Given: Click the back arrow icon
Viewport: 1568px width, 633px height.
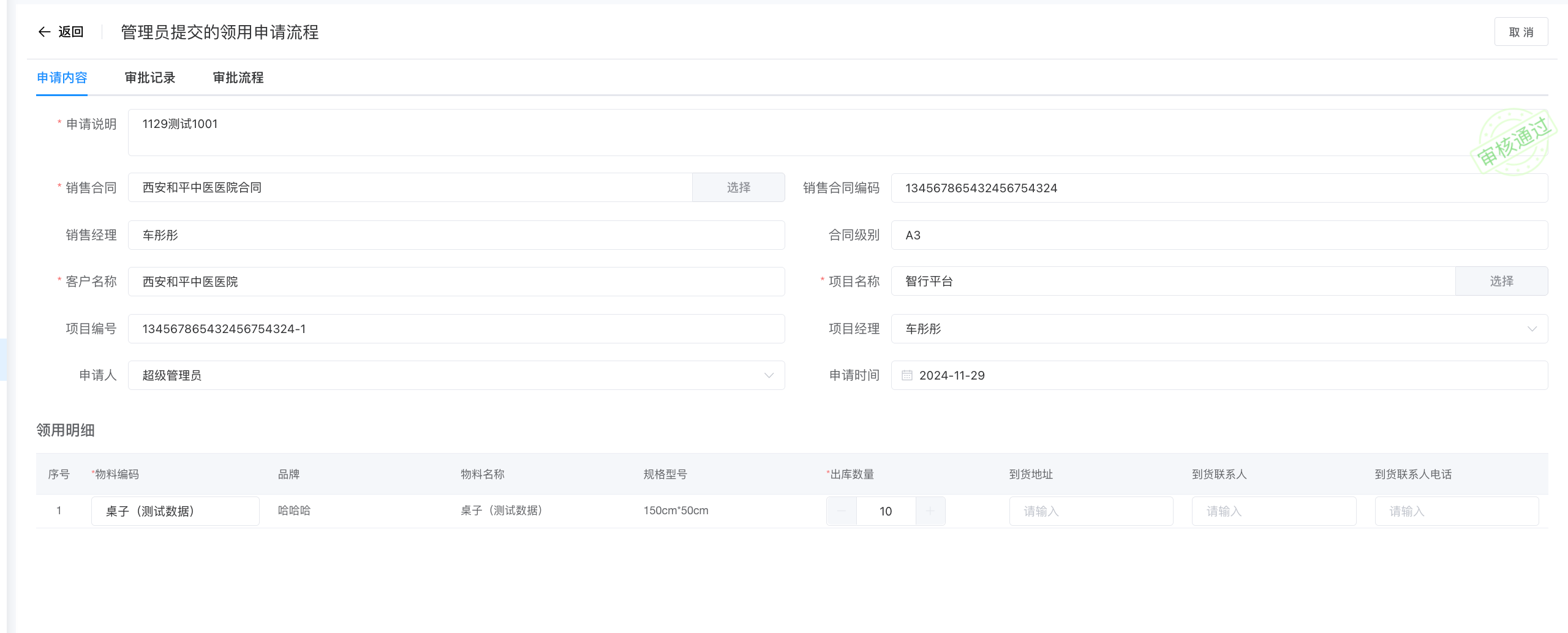Looking at the screenshot, I should pos(44,32).
